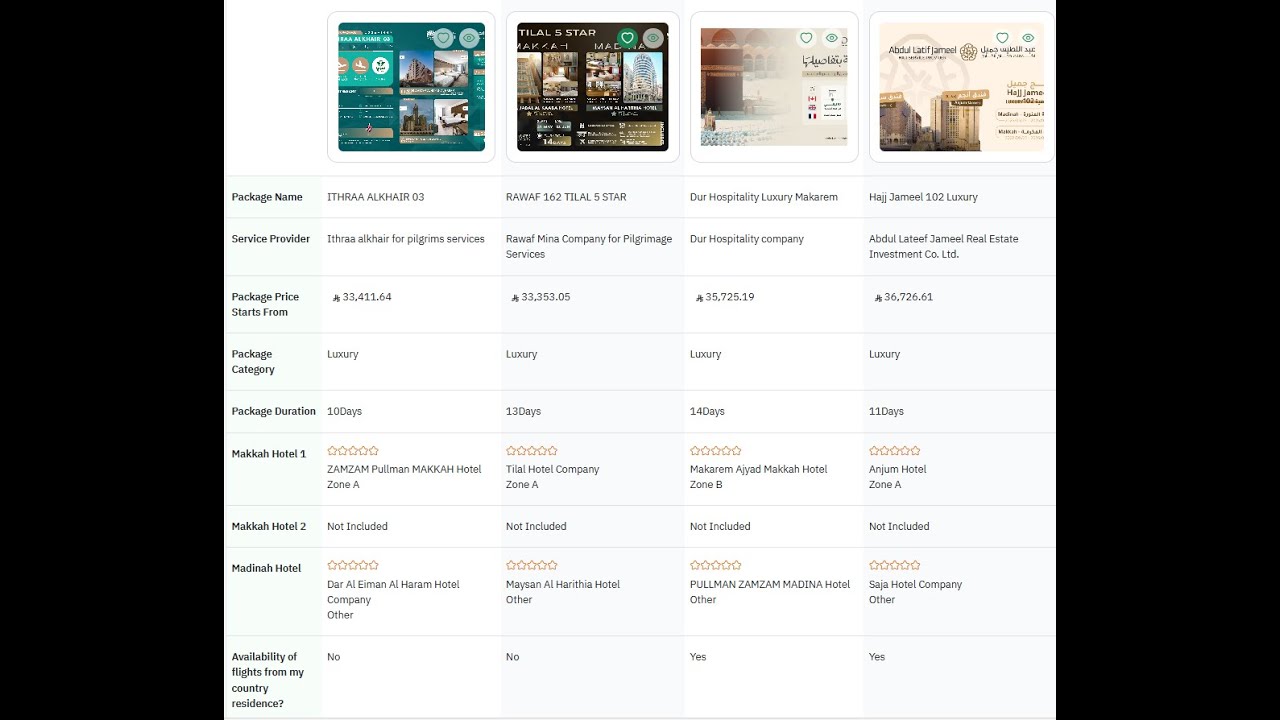The height and width of the screenshot is (720, 1280).
Task: Select provider Dur Hospitality company
Action: tap(747, 239)
